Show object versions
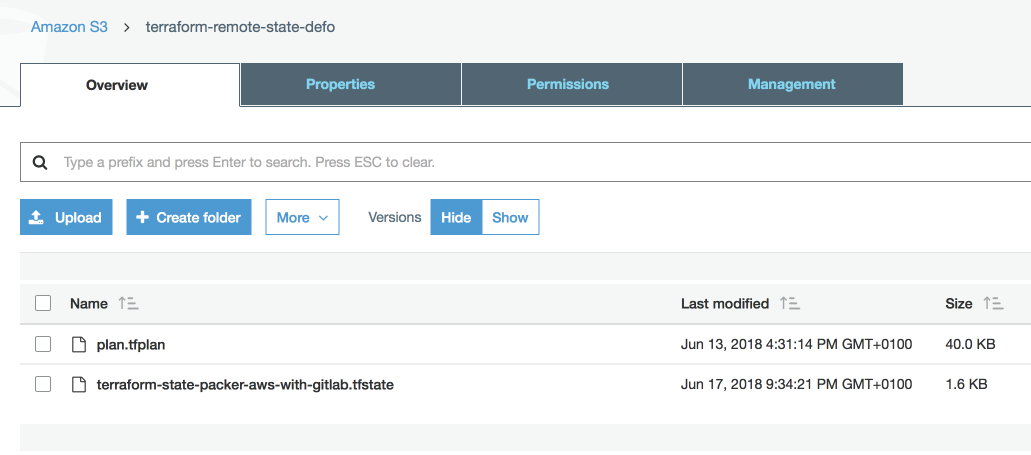 tap(510, 217)
